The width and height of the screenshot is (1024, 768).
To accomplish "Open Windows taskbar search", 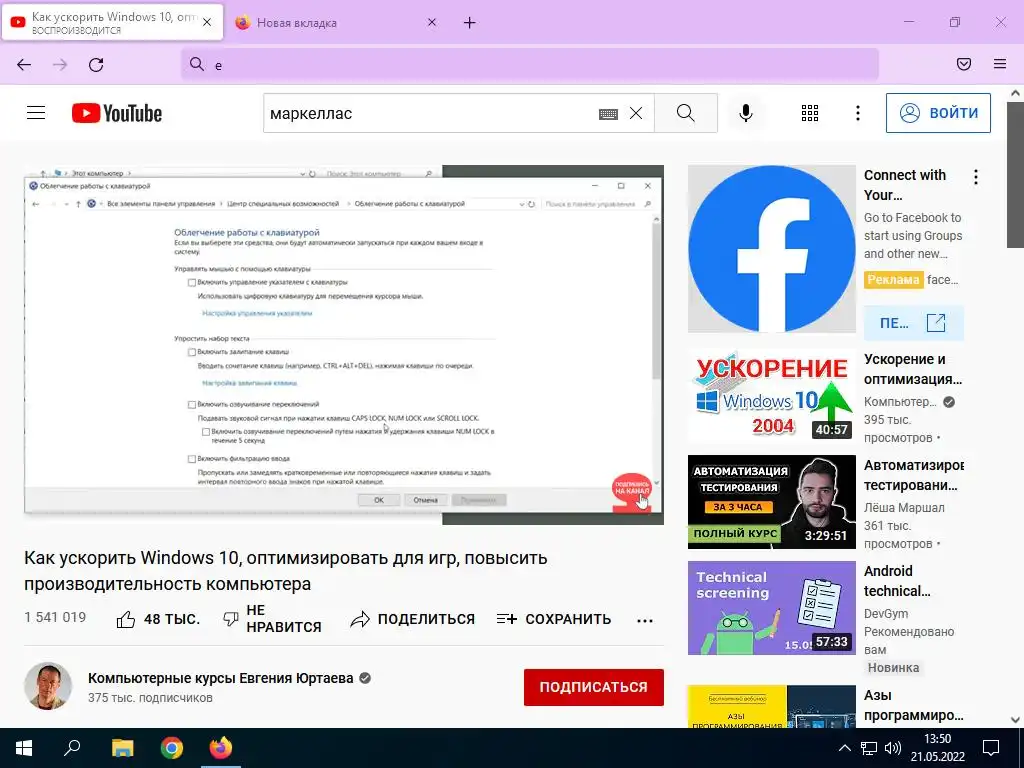I will click(x=72, y=748).
